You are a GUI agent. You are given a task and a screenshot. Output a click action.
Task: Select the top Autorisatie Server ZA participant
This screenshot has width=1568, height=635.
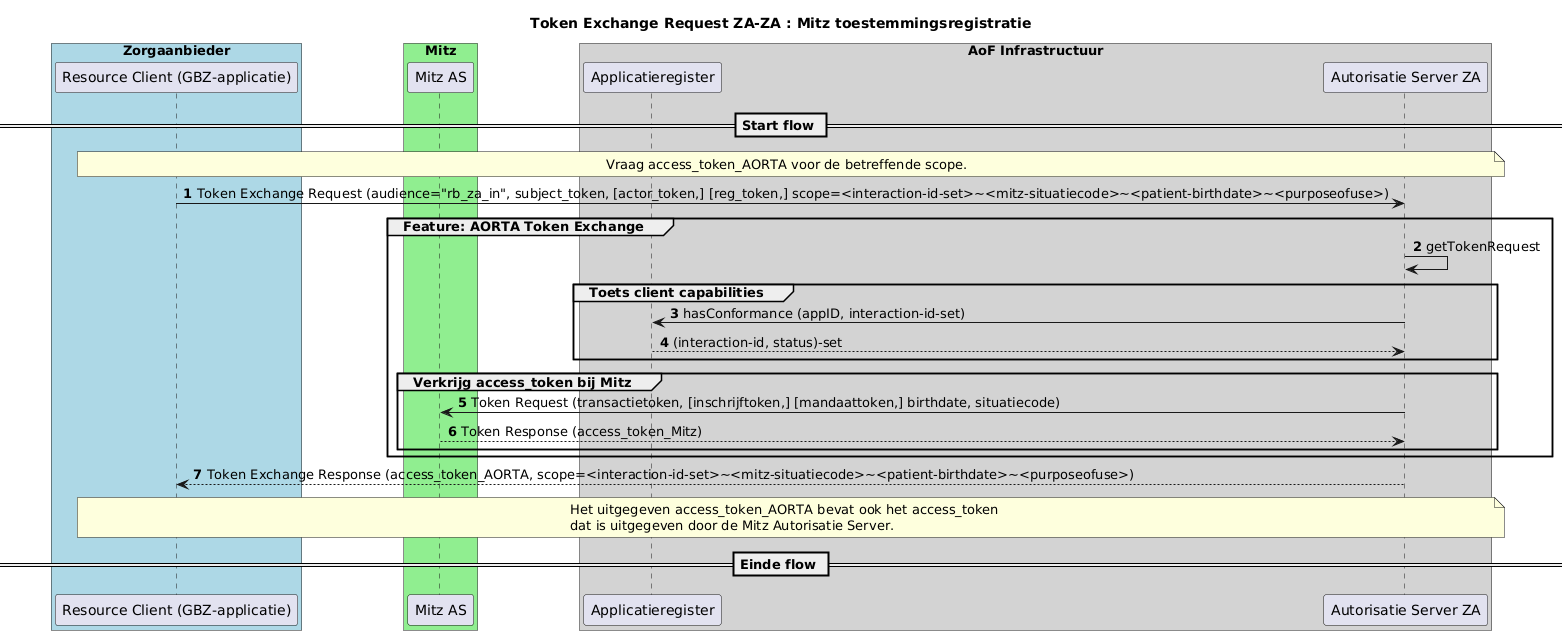(x=1405, y=77)
